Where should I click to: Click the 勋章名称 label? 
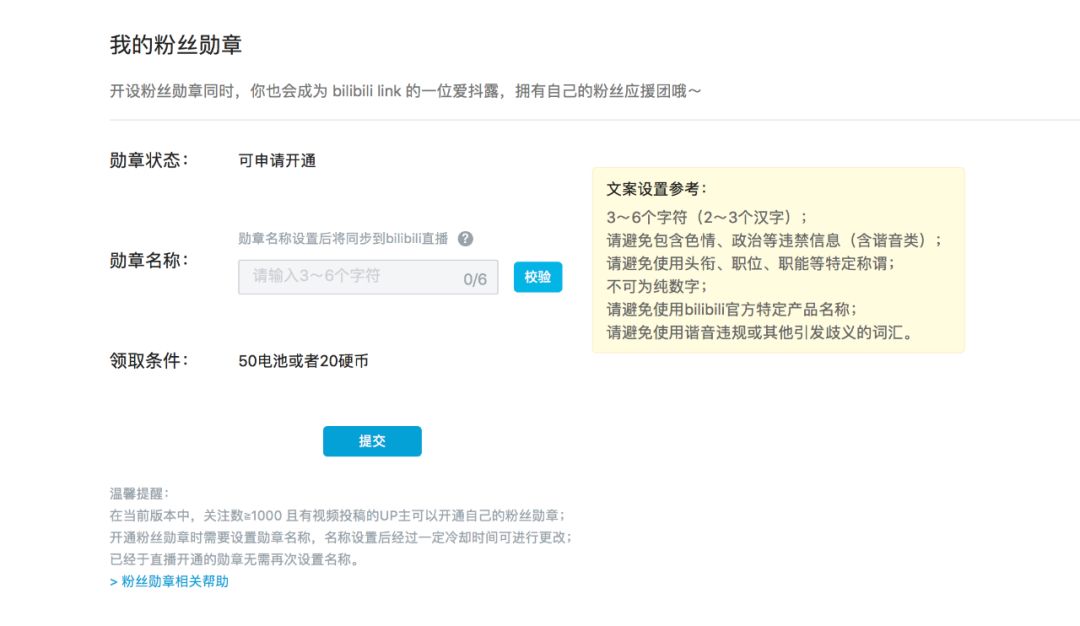pos(149,260)
